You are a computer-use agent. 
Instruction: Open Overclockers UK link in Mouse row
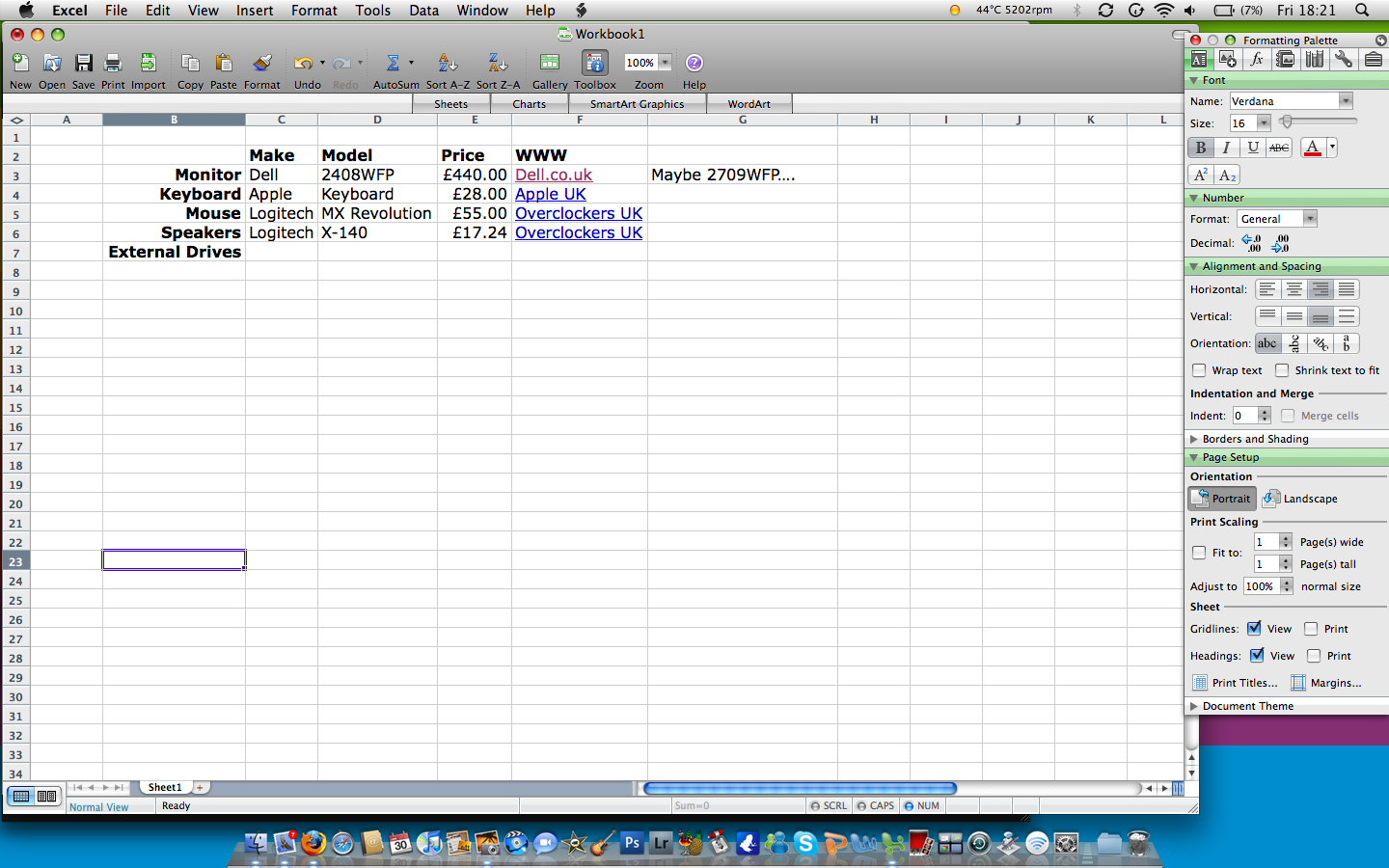tap(579, 213)
